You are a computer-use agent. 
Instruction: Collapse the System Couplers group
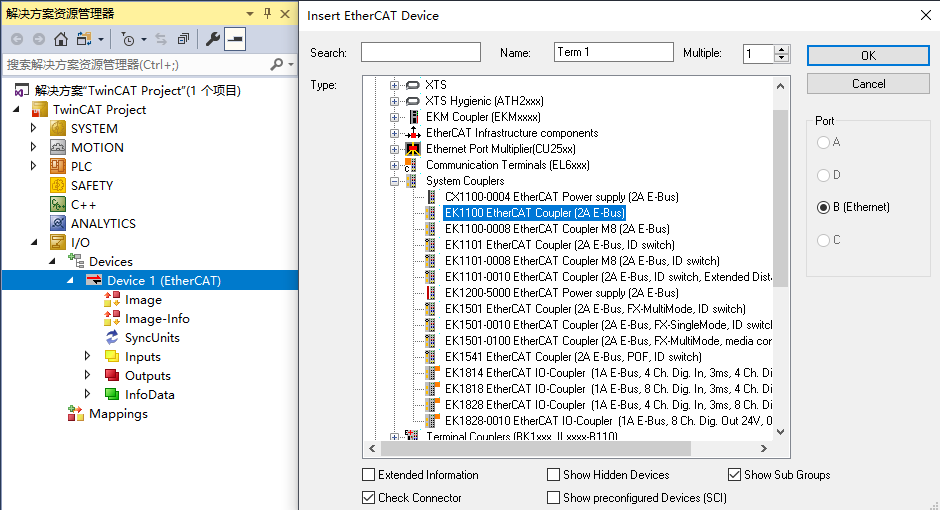[394, 181]
